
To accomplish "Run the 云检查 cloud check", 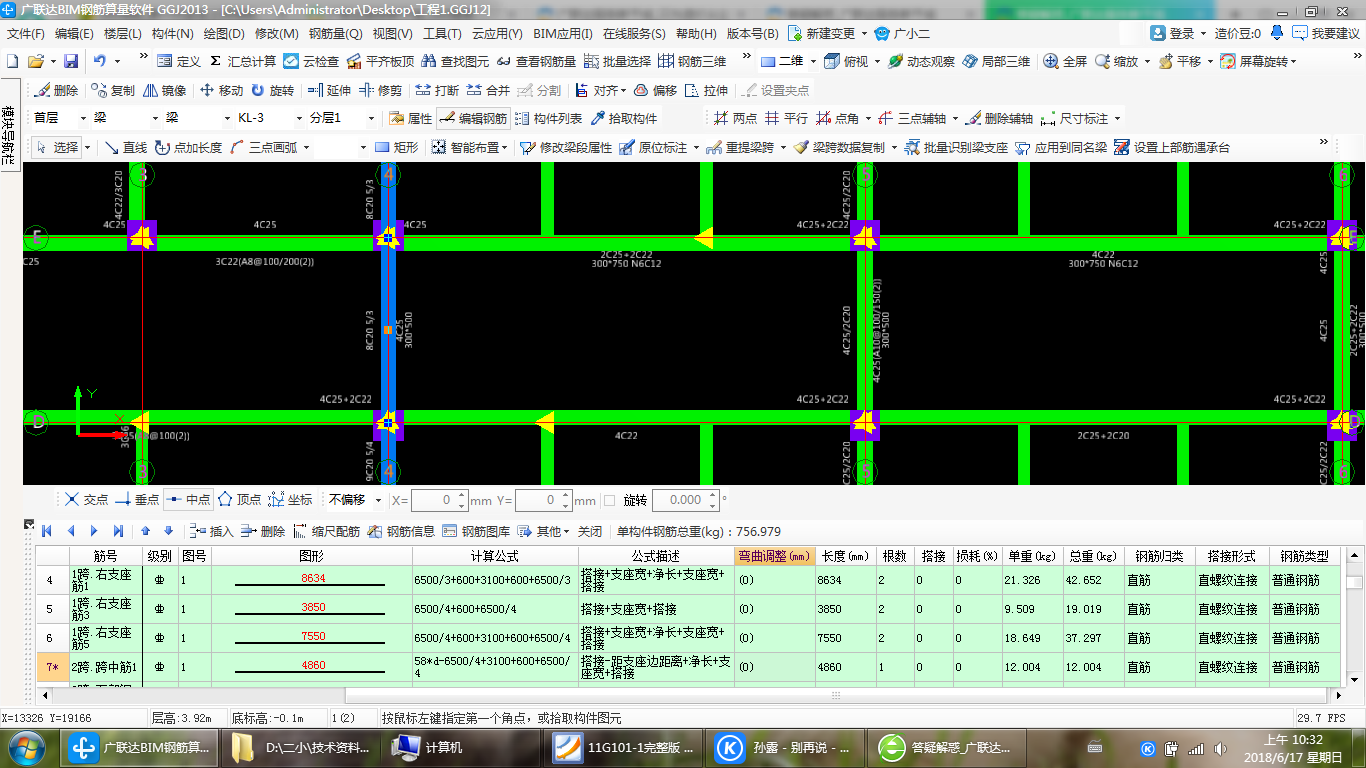I will pos(311,61).
